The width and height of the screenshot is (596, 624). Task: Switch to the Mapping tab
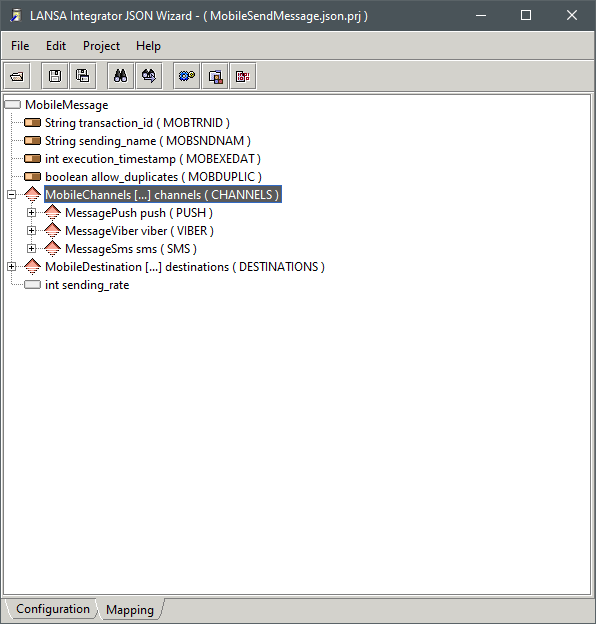(x=130, y=610)
